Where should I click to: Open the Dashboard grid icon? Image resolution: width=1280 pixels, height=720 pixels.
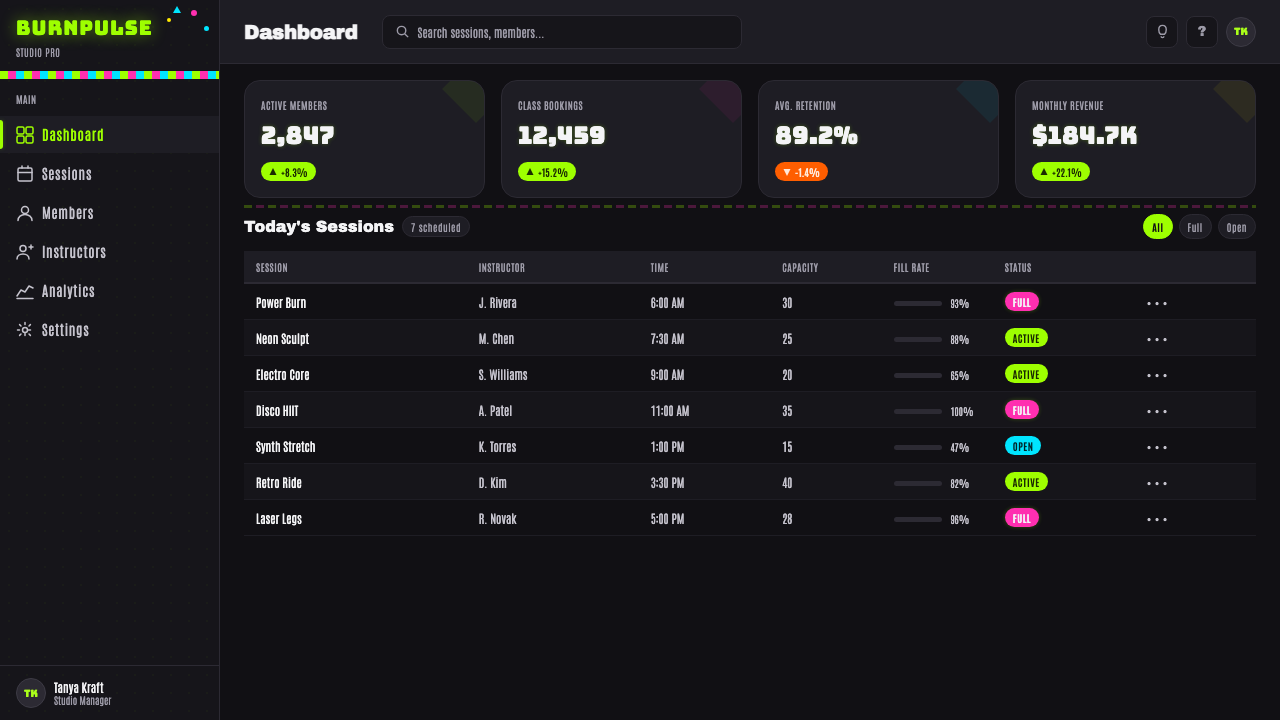(x=25, y=135)
